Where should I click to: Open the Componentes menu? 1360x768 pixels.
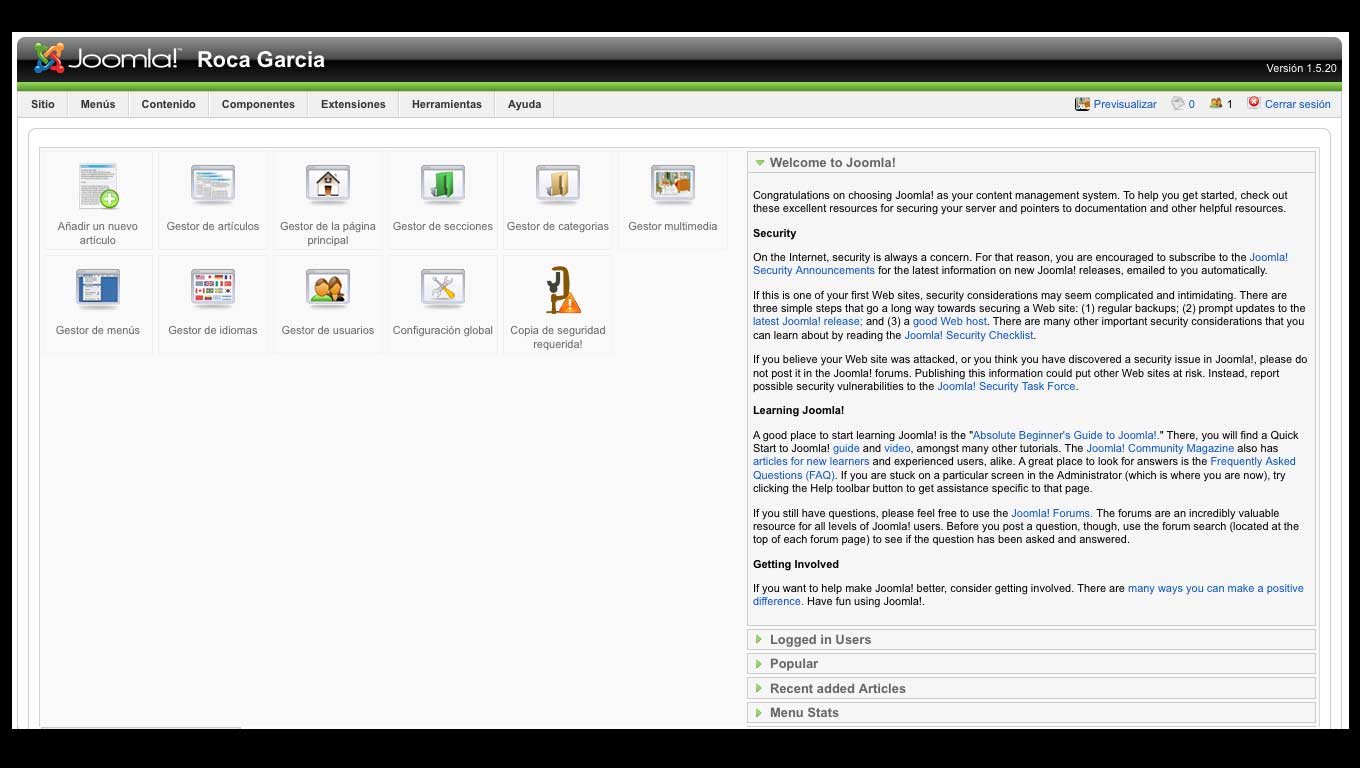(x=258, y=104)
